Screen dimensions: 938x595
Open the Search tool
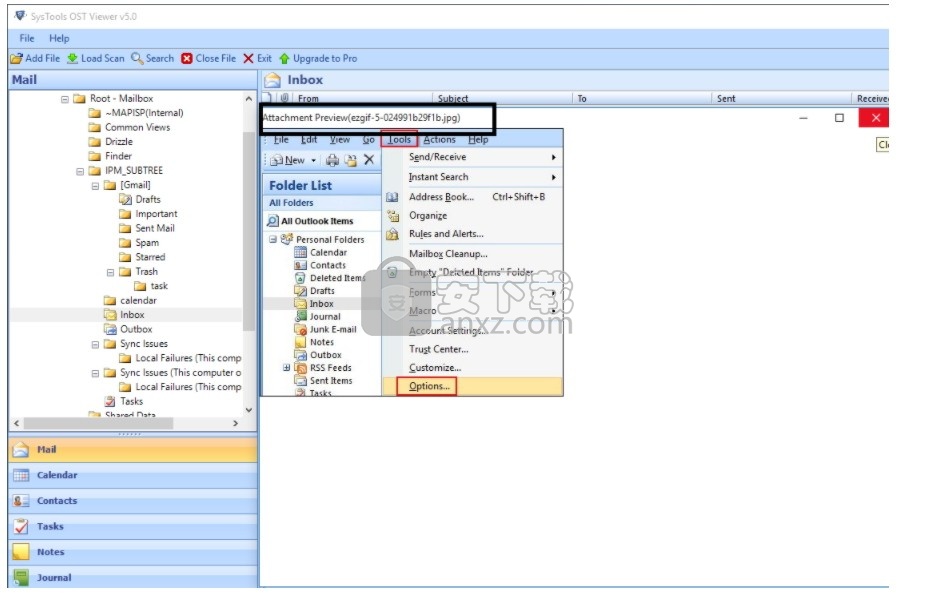click(153, 59)
